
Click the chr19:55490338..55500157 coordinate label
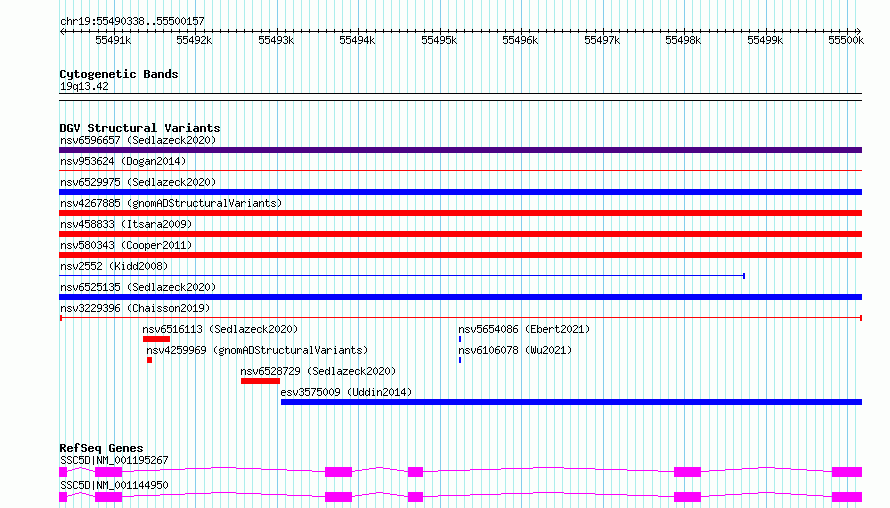coord(132,21)
